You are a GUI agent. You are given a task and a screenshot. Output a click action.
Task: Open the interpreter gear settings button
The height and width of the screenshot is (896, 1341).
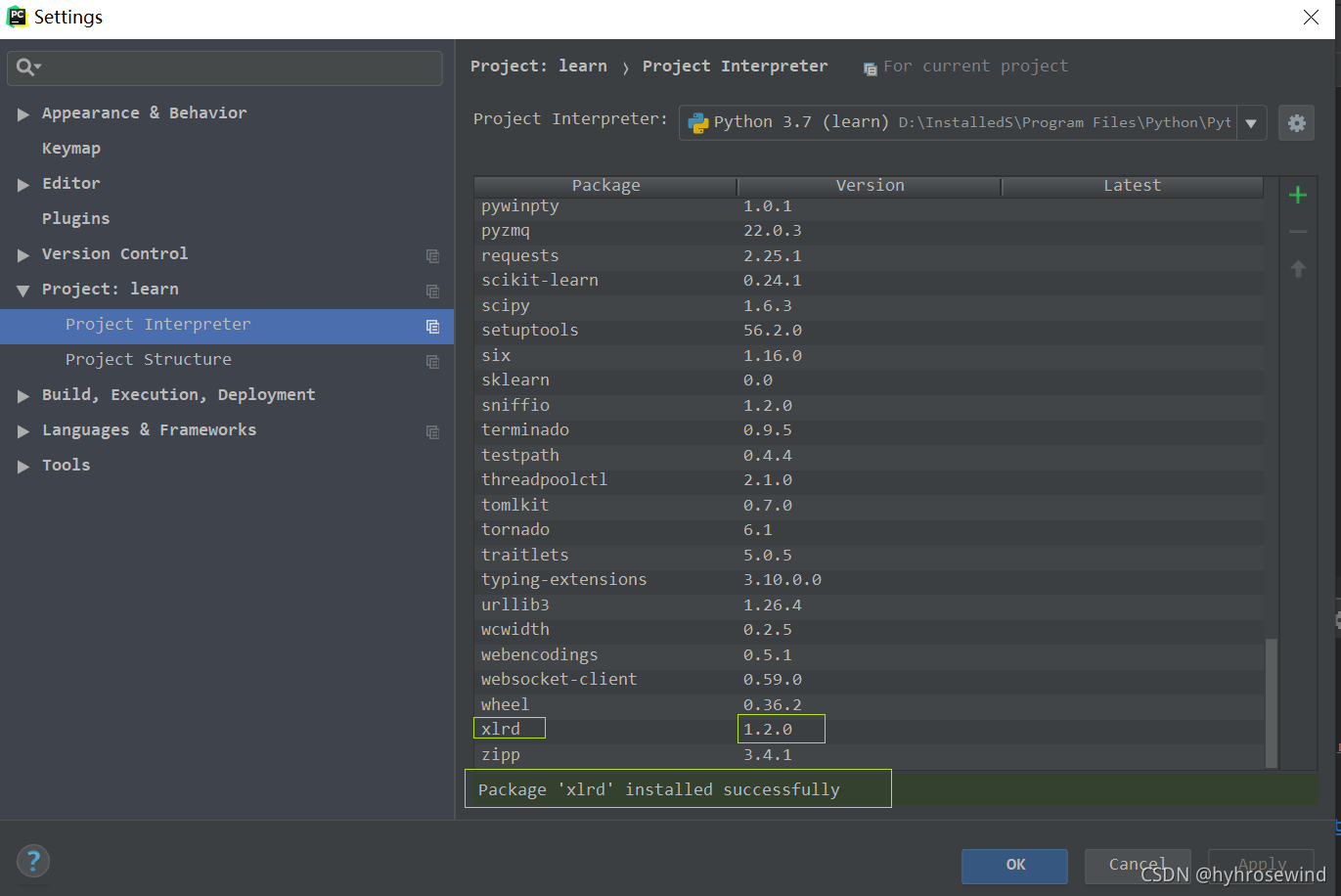click(1296, 123)
